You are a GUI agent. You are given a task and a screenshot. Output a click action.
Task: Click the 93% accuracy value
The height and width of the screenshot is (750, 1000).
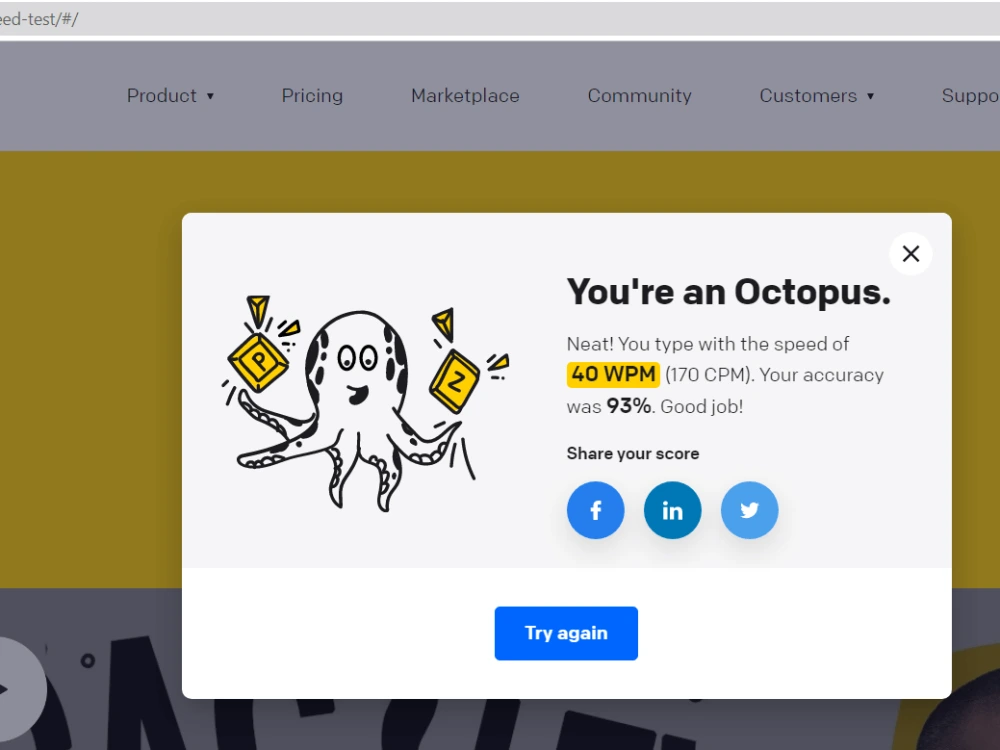pyautogui.click(x=628, y=406)
